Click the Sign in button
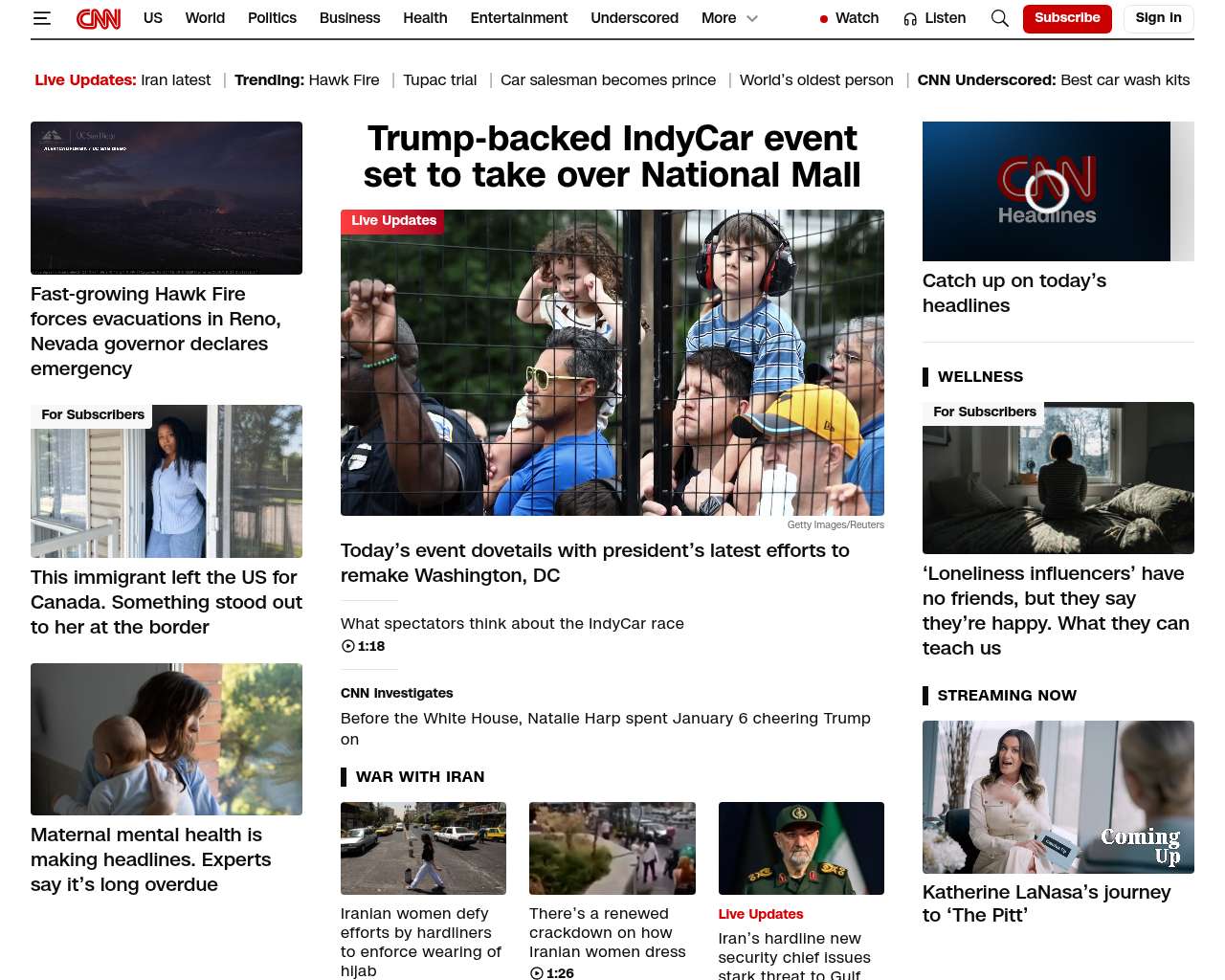The image size is (1225, 980). (x=1158, y=18)
